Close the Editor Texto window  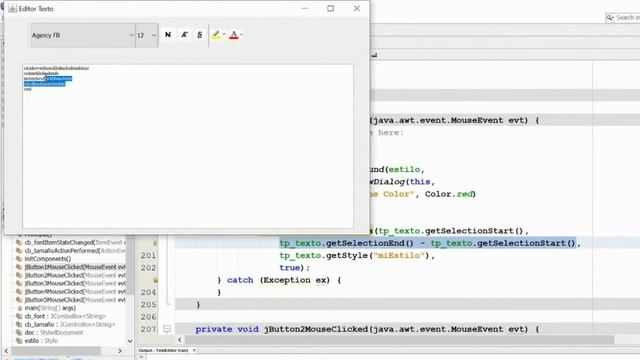point(357,8)
